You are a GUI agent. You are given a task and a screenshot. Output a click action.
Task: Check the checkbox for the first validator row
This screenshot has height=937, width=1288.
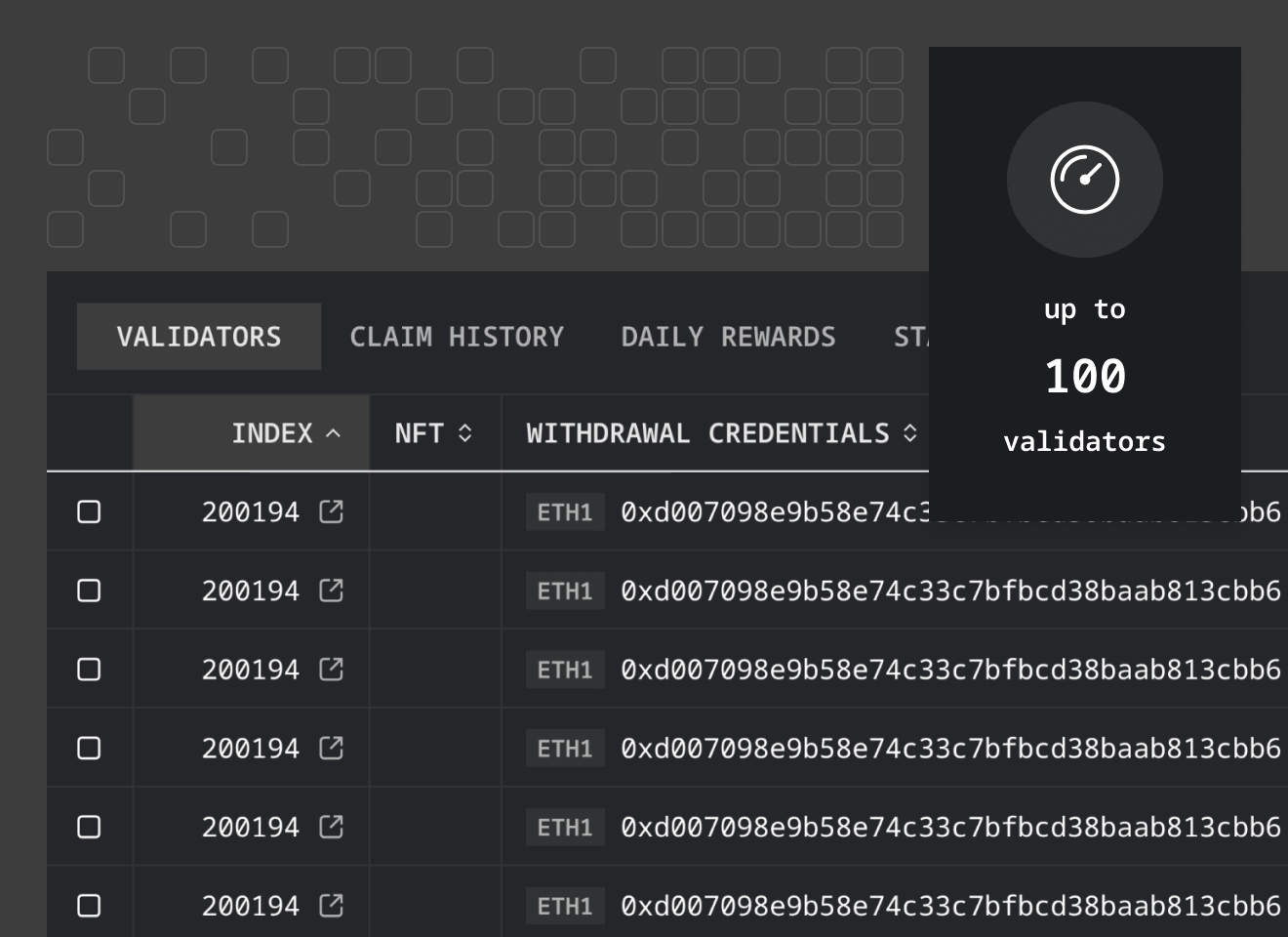pos(89,511)
